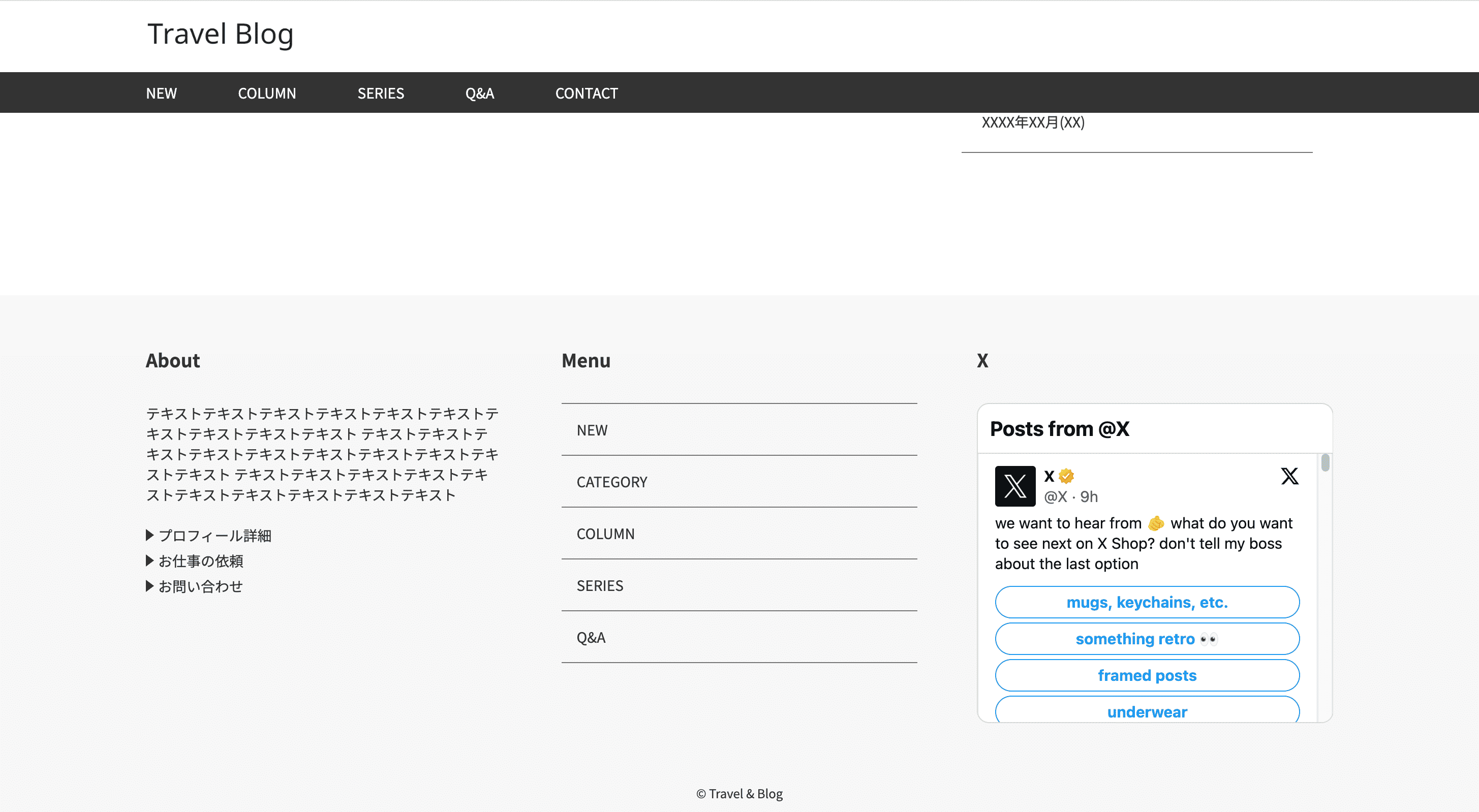Click the SERIES footer menu item
Viewport: 1479px width, 812px height.
point(599,585)
